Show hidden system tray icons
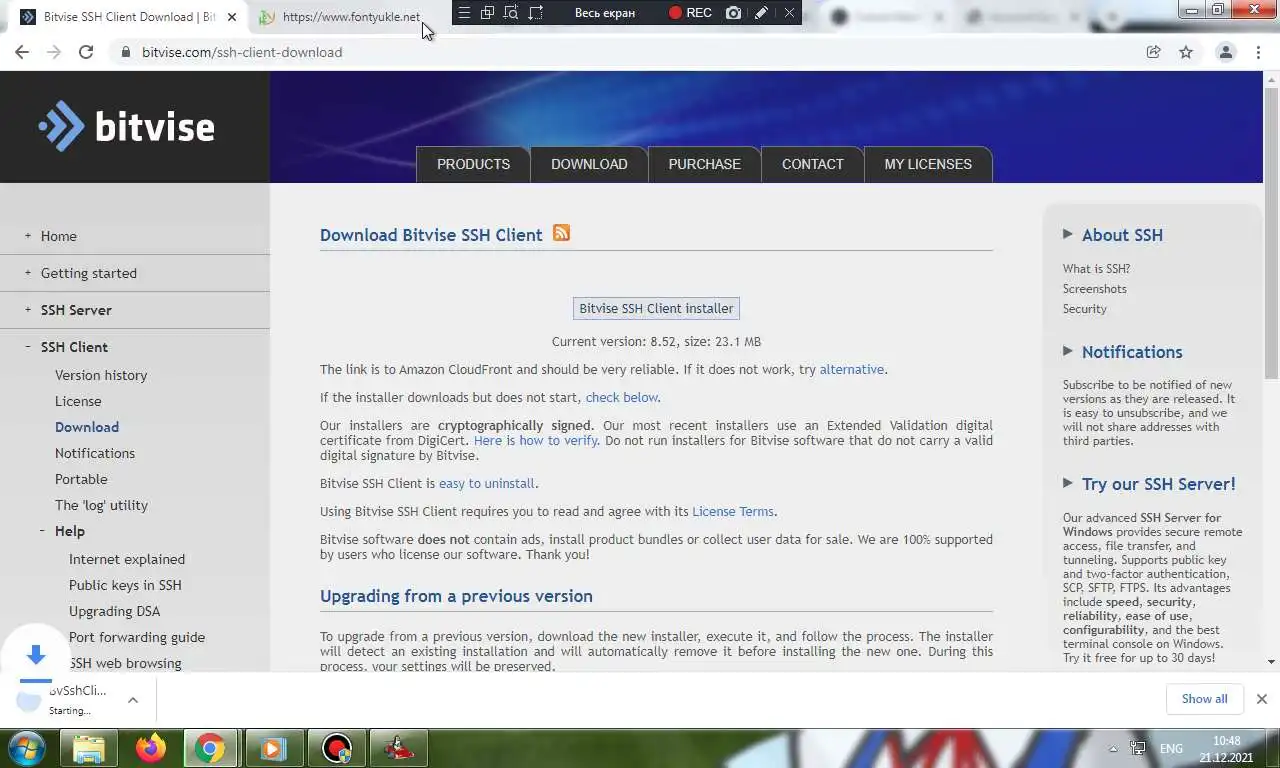 [1113, 749]
